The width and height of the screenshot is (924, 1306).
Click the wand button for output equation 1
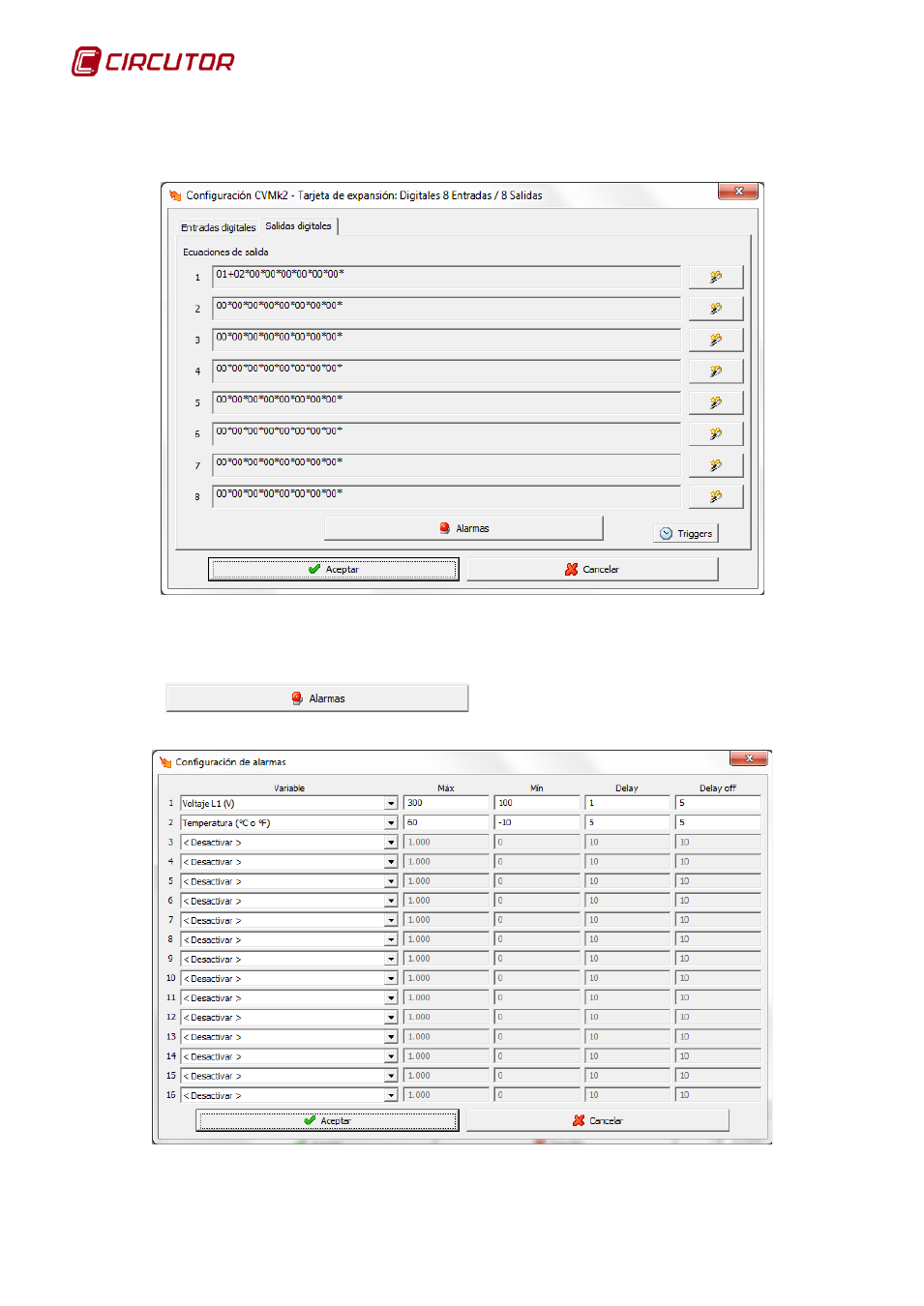pyautogui.click(x=716, y=277)
